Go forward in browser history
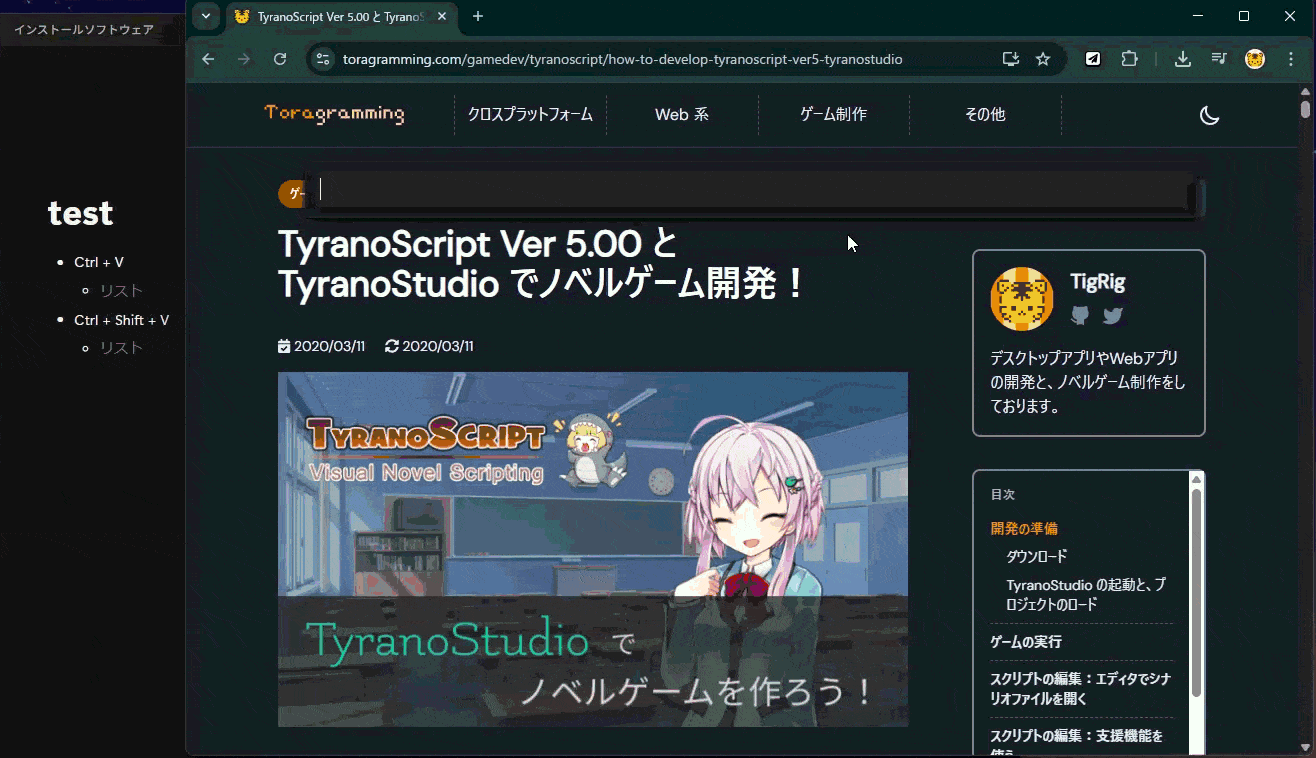The image size is (1316, 758). pyautogui.click(x=244, y=59)
